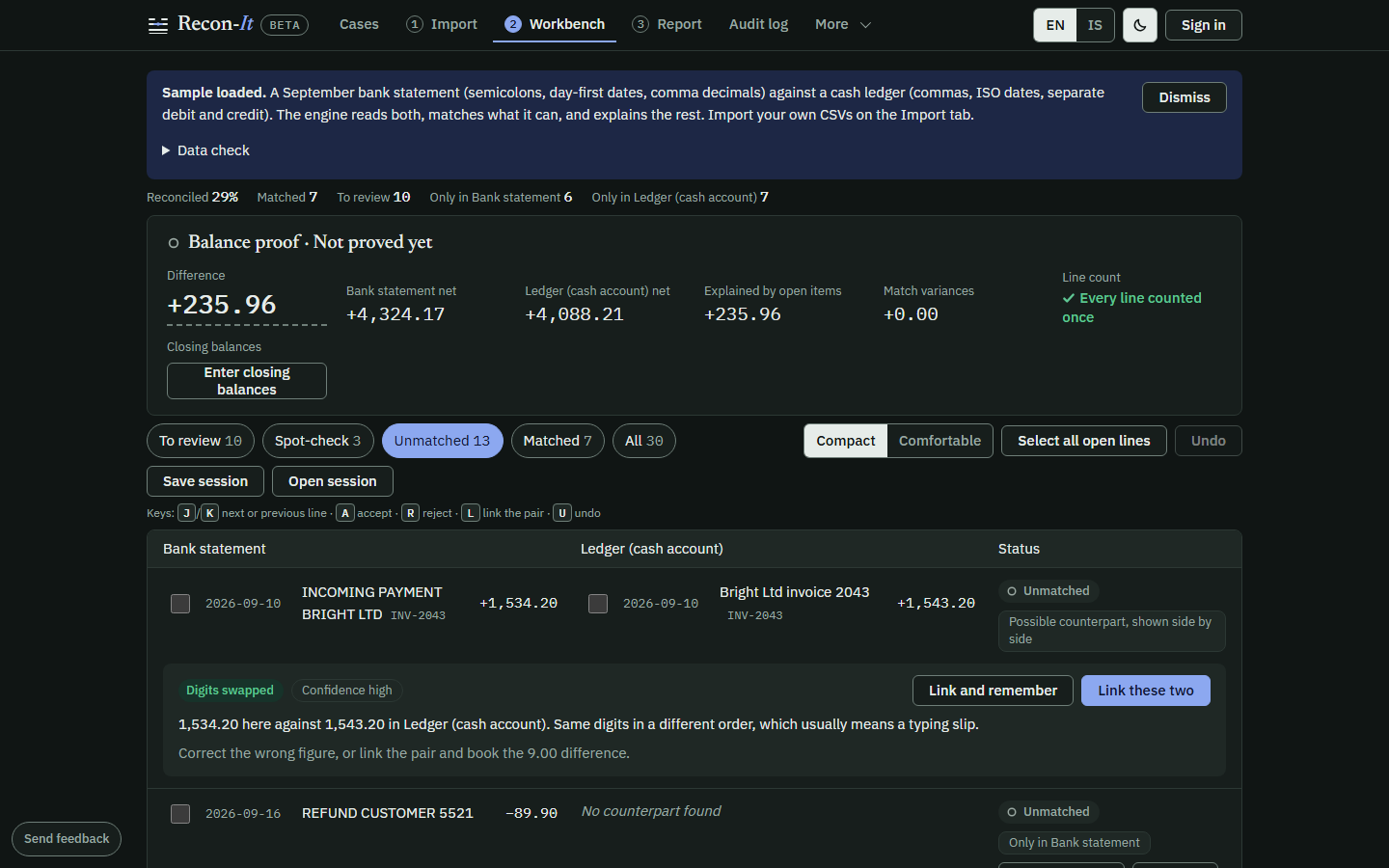
Task: Go to the Cases page
Action: pos(359,24)
